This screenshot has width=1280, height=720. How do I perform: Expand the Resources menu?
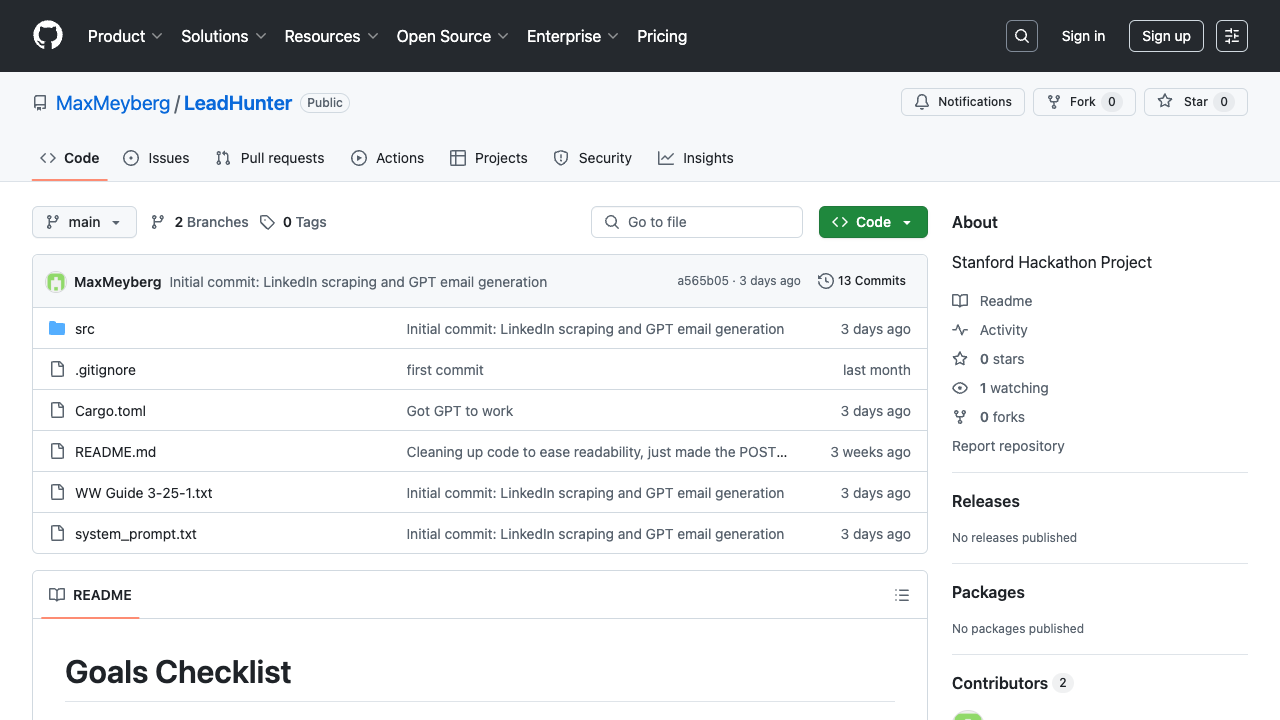[x=331, y=36]
